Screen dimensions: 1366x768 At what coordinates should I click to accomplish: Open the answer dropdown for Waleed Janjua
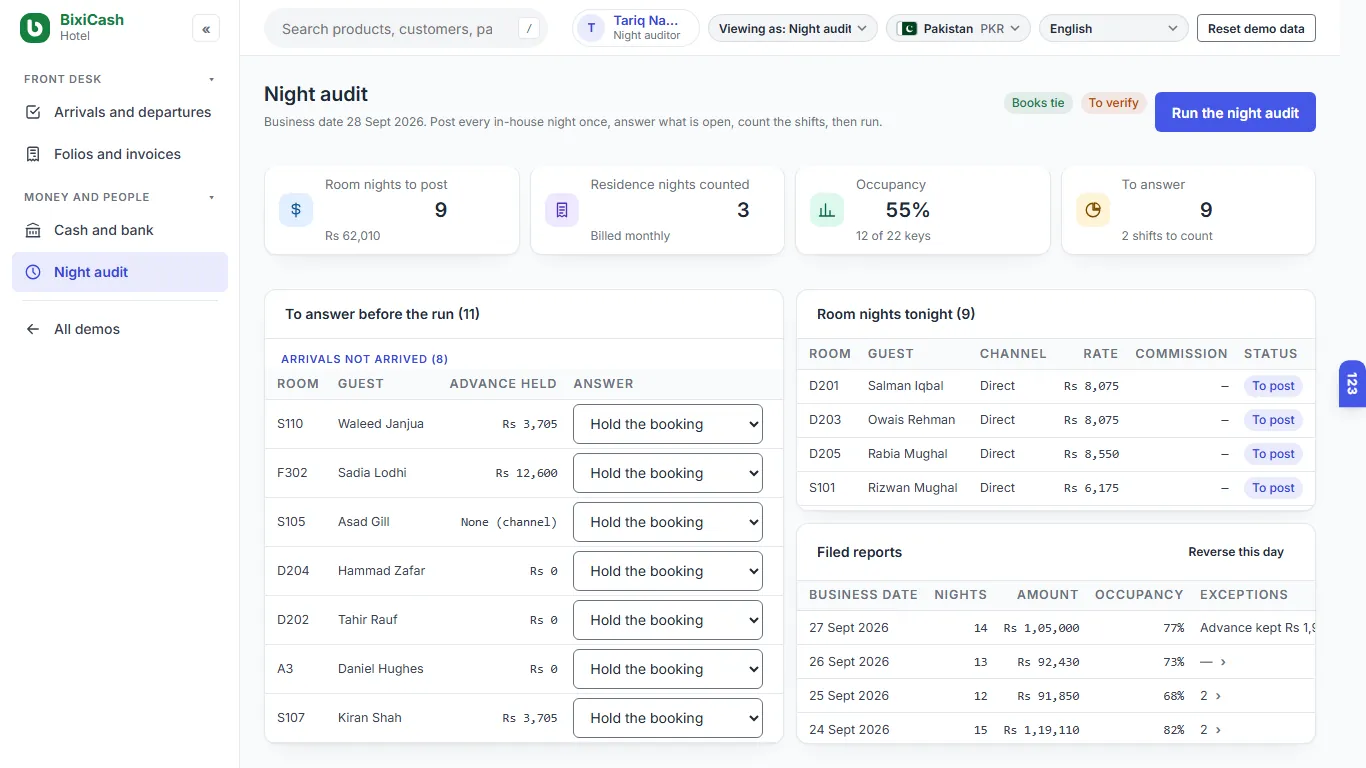click(x=668, y=424)
